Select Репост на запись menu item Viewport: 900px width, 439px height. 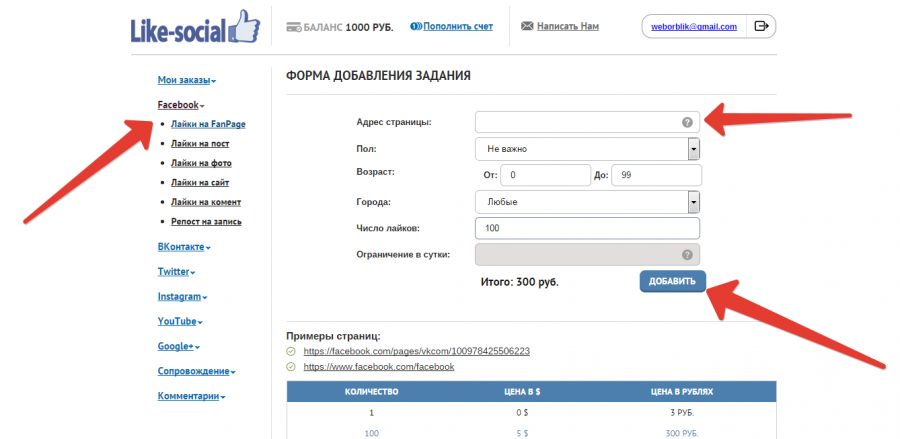(206, 222)
